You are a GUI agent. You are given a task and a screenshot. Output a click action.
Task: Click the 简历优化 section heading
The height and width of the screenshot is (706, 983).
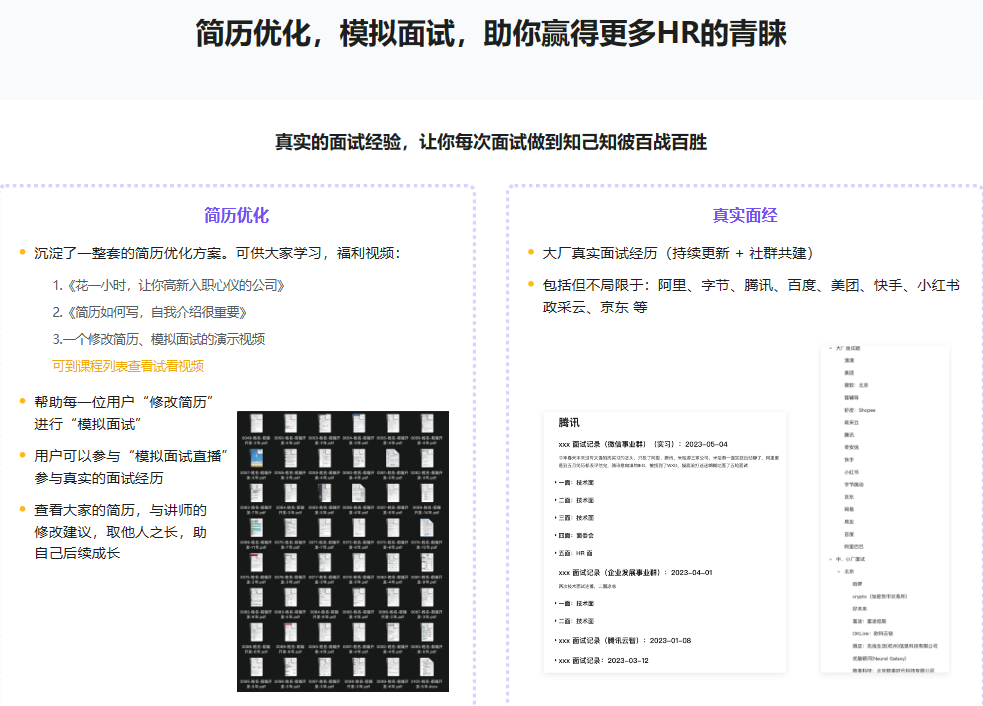tap(237, 215)
